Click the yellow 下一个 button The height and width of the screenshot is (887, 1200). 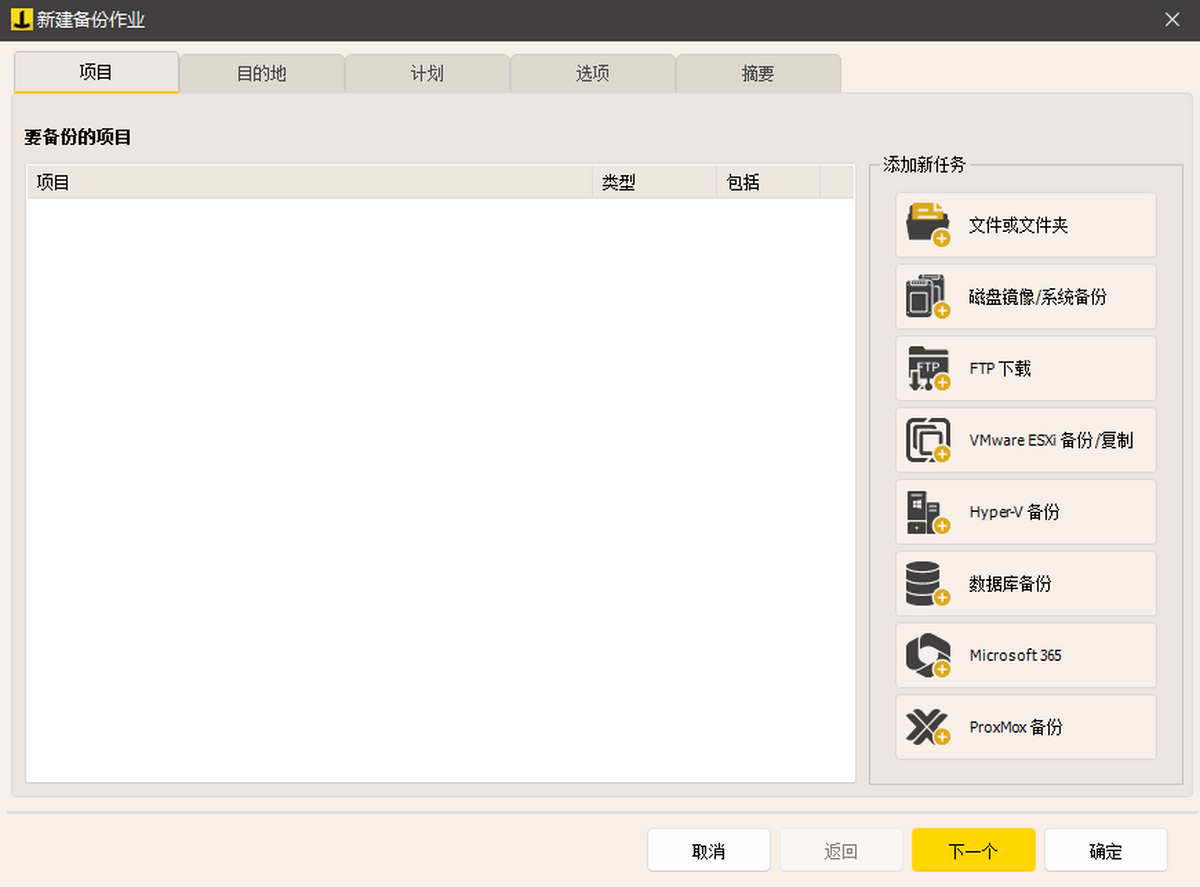pyautogui.click(x=973, y=851)
